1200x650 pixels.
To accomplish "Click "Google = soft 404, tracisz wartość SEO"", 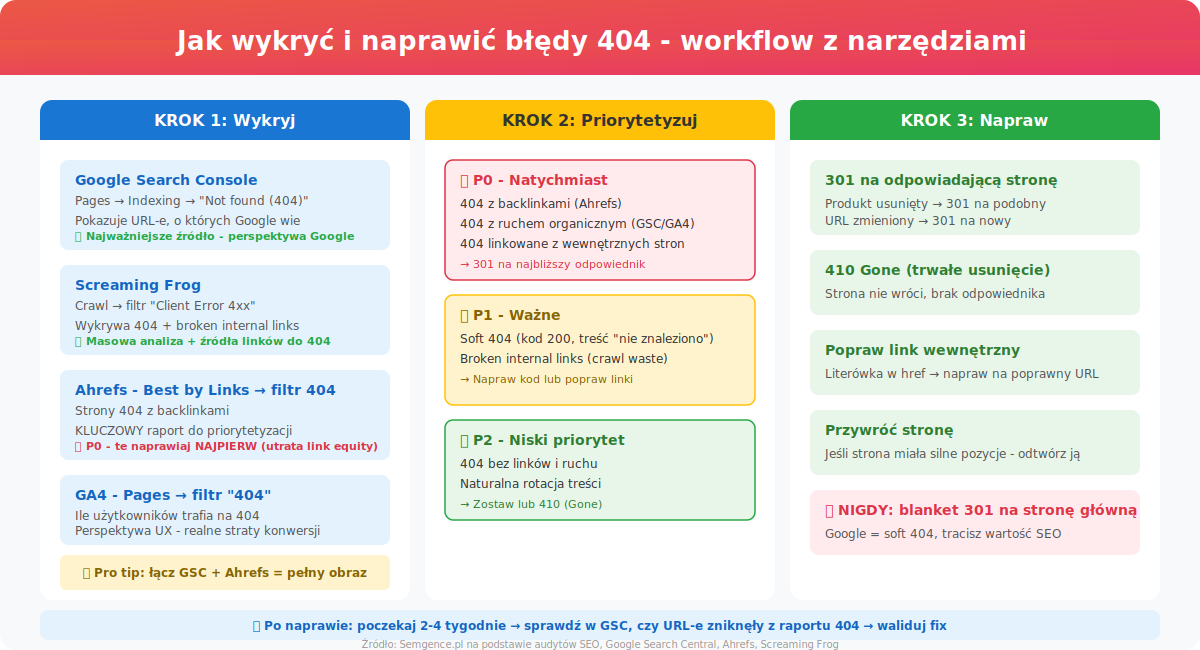I will point(943,534).
